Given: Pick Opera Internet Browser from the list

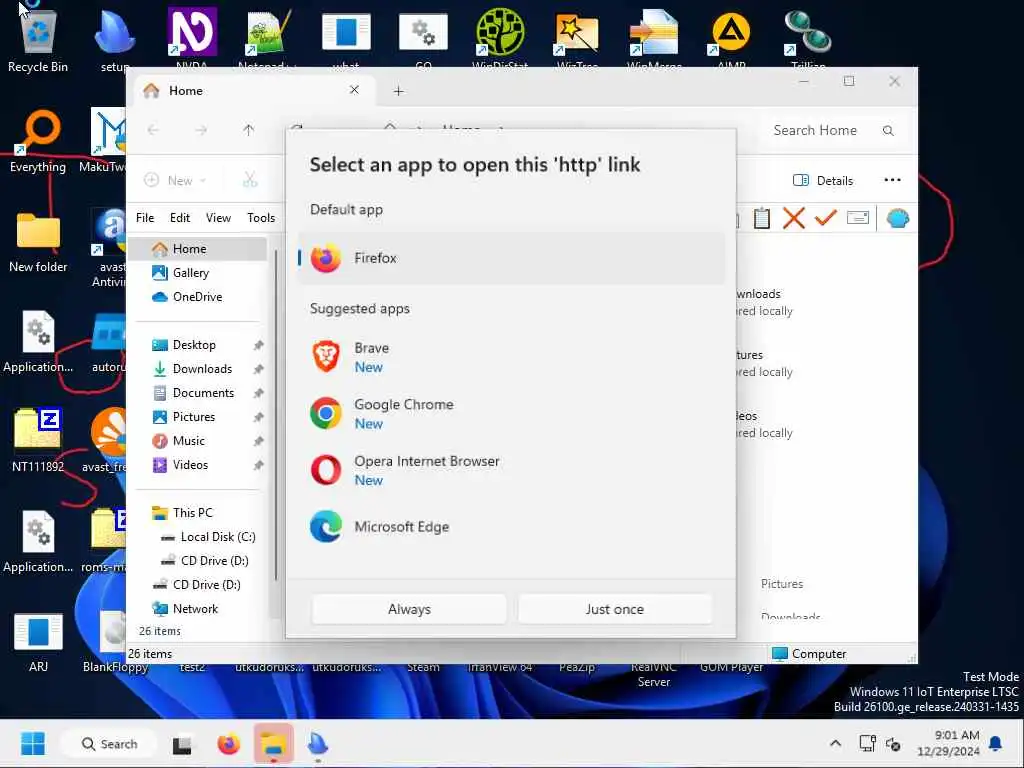Looking at the screenshot, I should (511, 470).
